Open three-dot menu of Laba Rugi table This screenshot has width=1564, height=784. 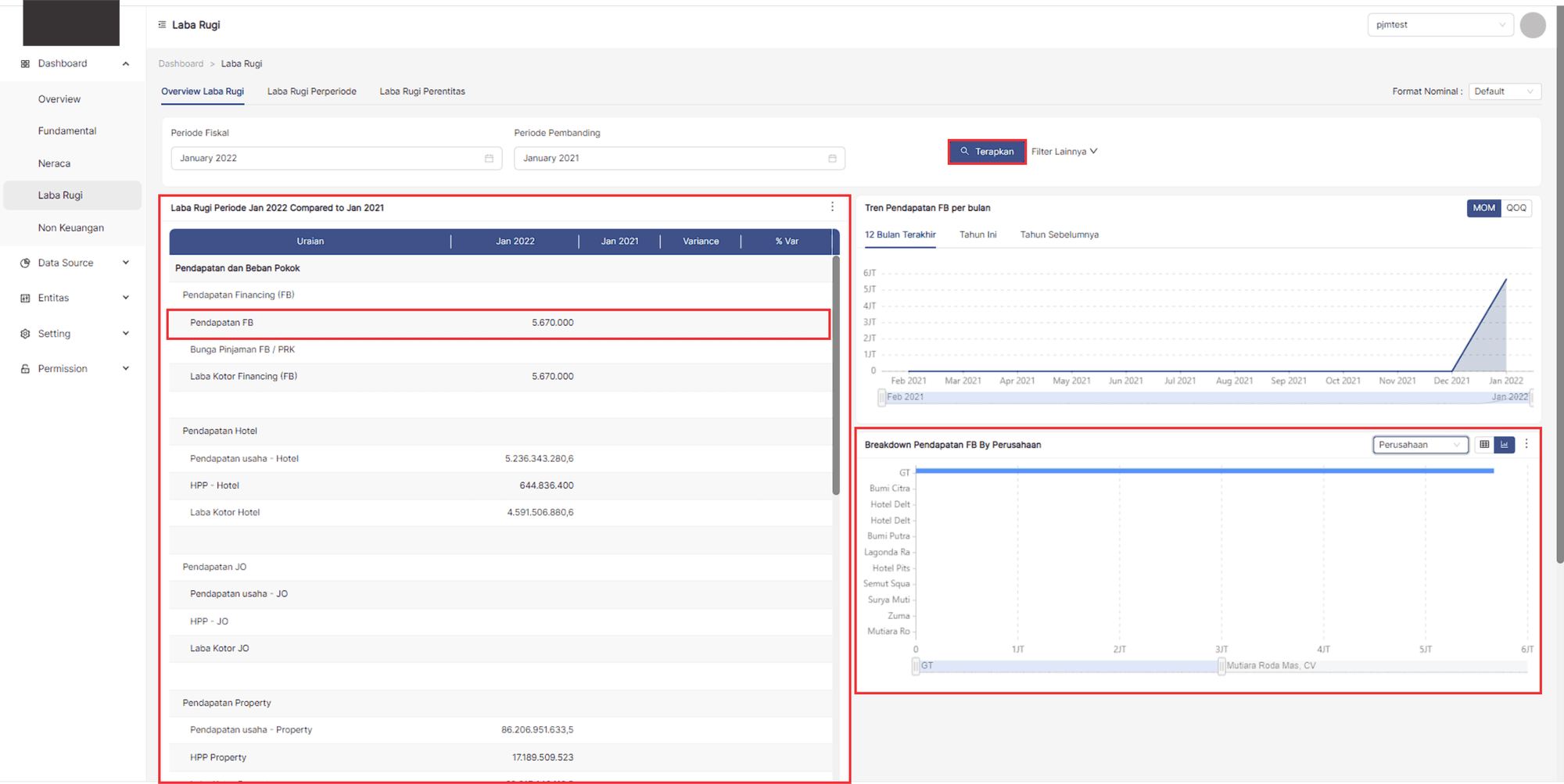pyautogui.click(x=832, y=207)
